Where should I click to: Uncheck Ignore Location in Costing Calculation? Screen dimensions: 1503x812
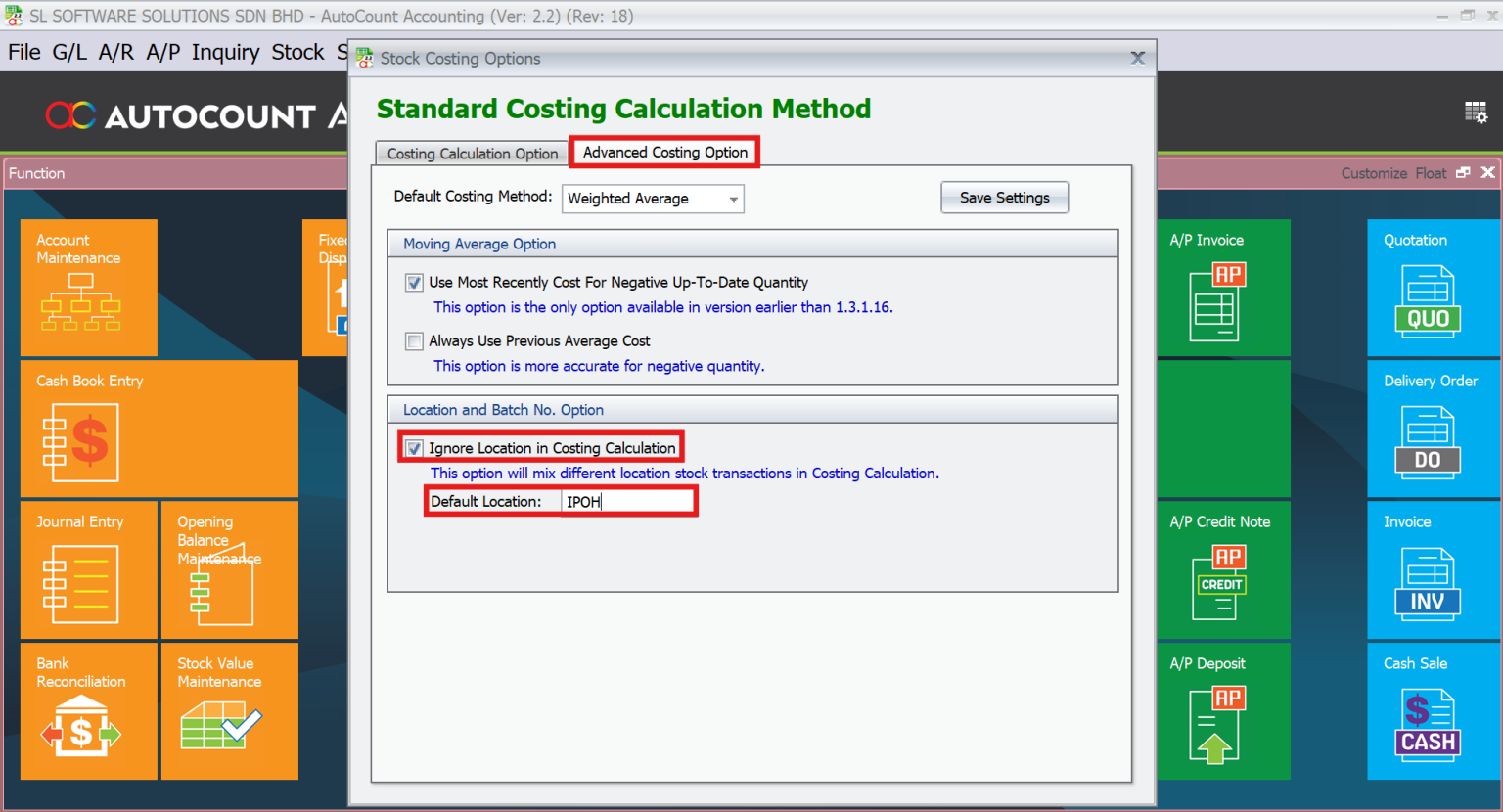414,447
